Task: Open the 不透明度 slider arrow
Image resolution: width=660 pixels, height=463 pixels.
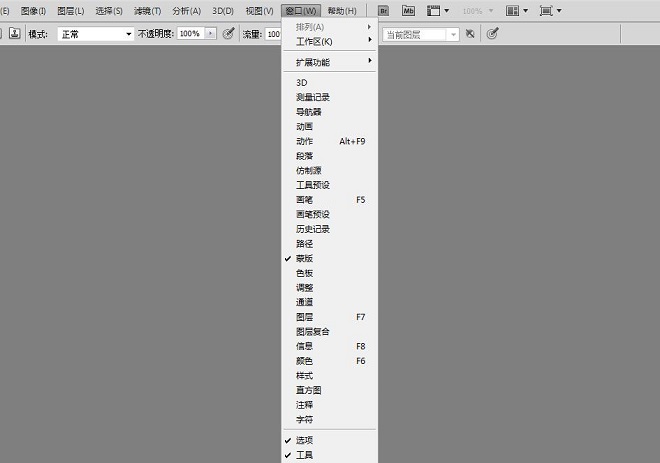Action: pos(210,33)
